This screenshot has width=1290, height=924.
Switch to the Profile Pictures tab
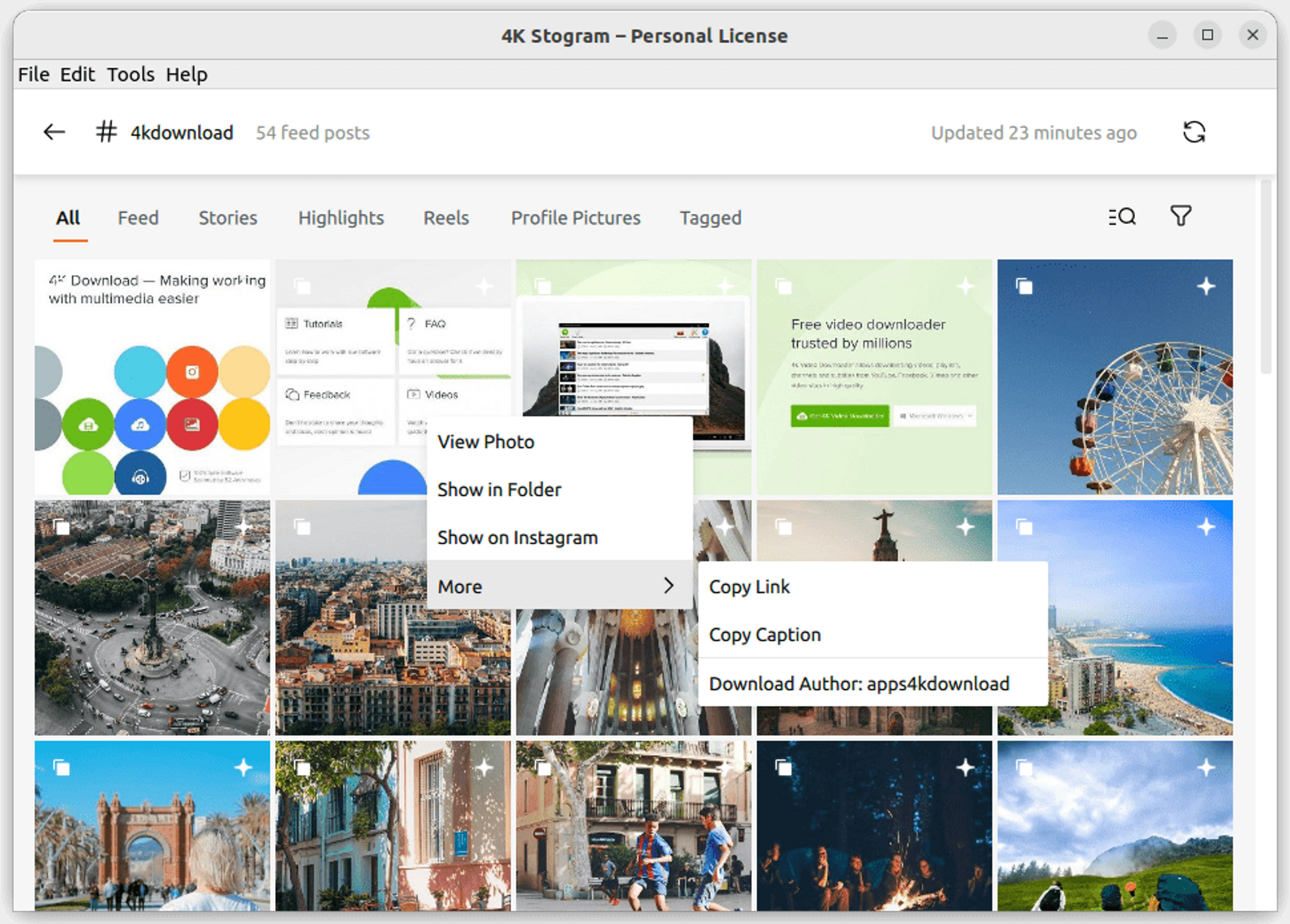click(x=575, y=218)
